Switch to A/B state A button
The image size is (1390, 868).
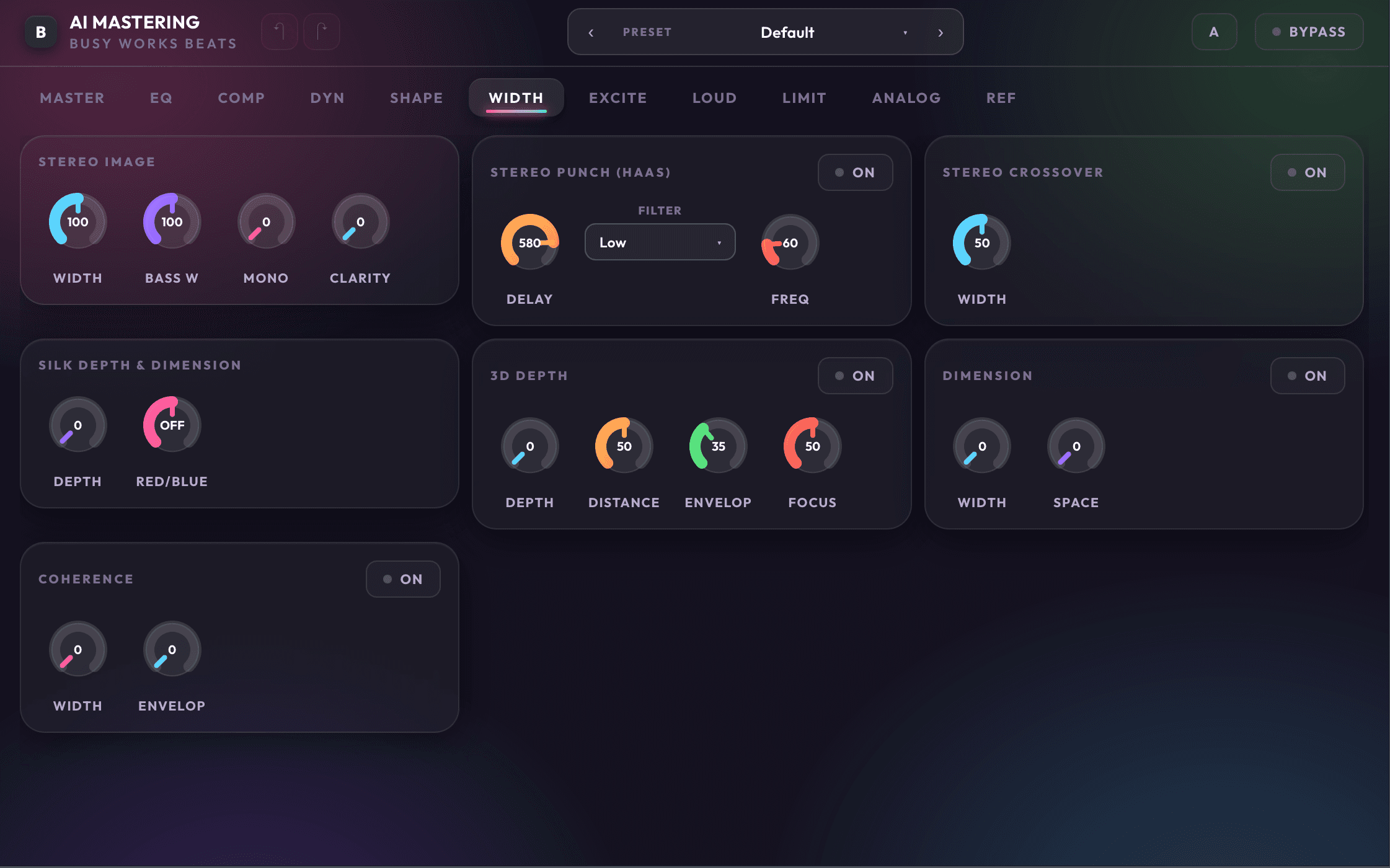[x=1214, y=32]
